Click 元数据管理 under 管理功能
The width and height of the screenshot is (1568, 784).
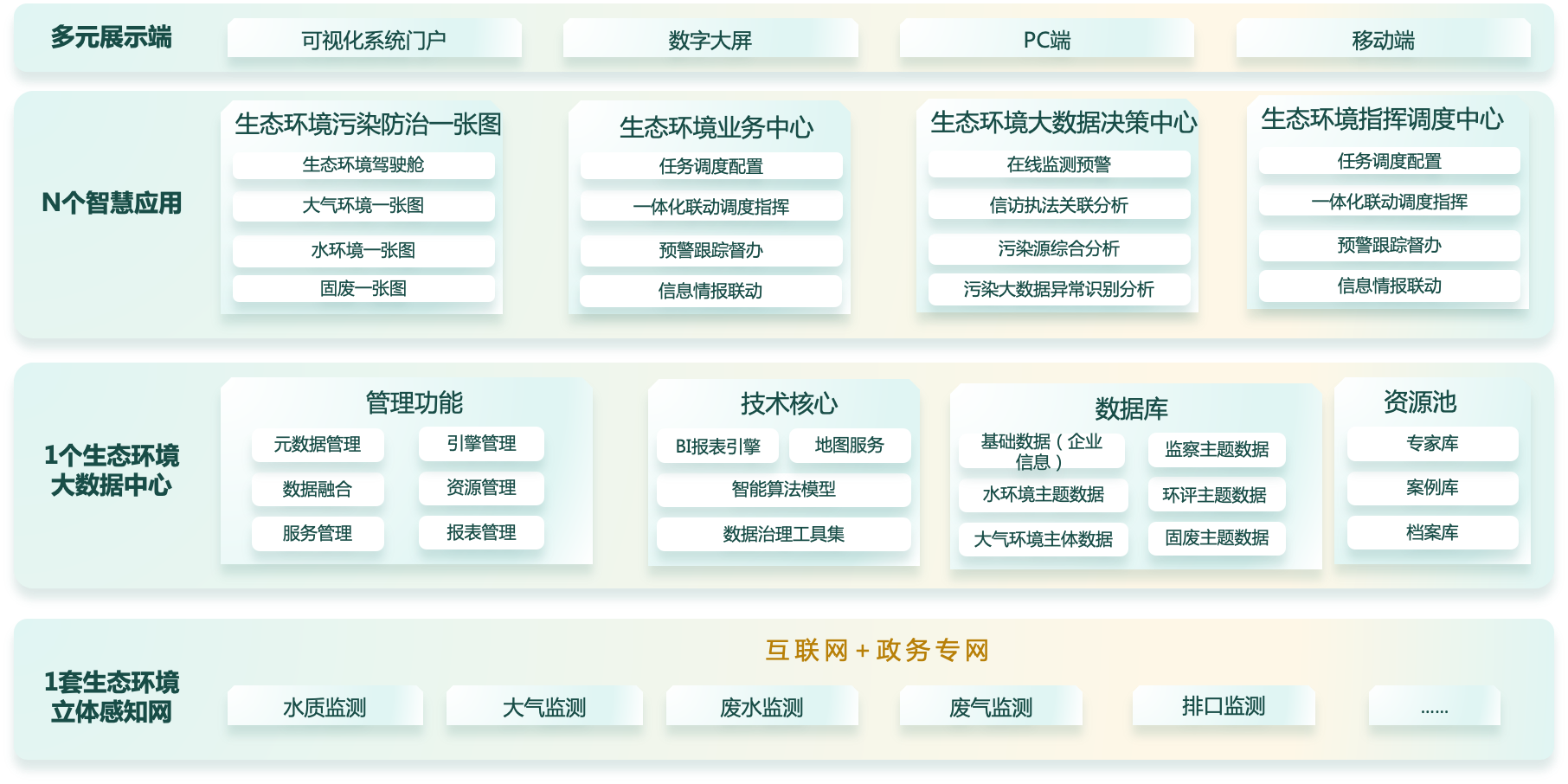click(x=318, y=444)
